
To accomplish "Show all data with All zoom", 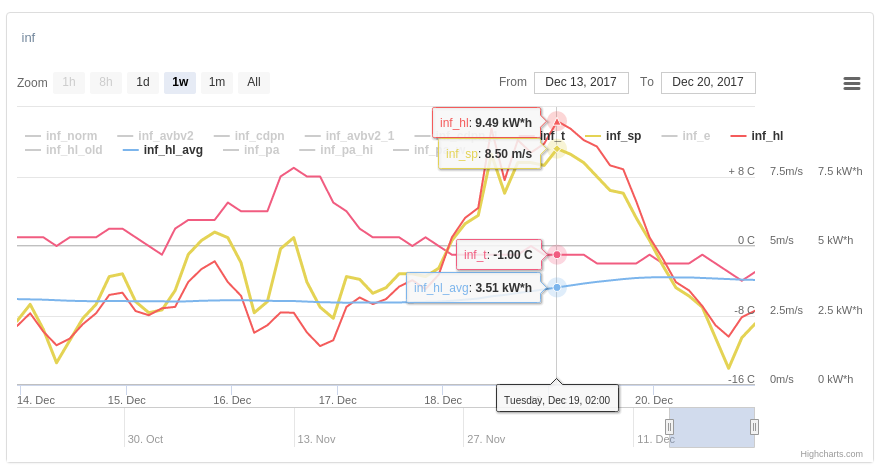I will [254, 82].
